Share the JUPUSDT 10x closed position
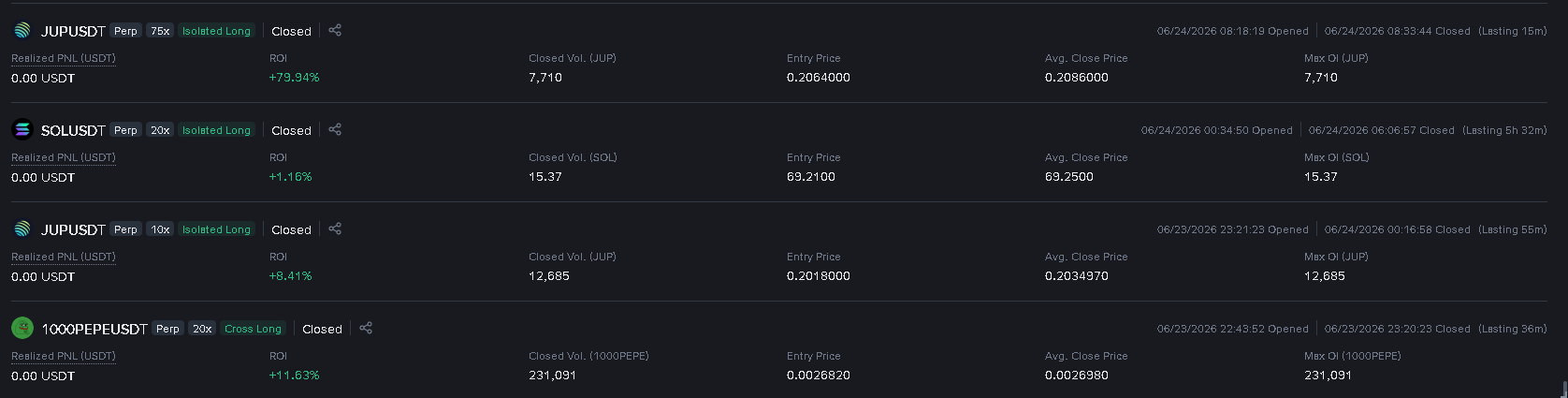Screen dimensions: 1568x398 pos(335,228)
